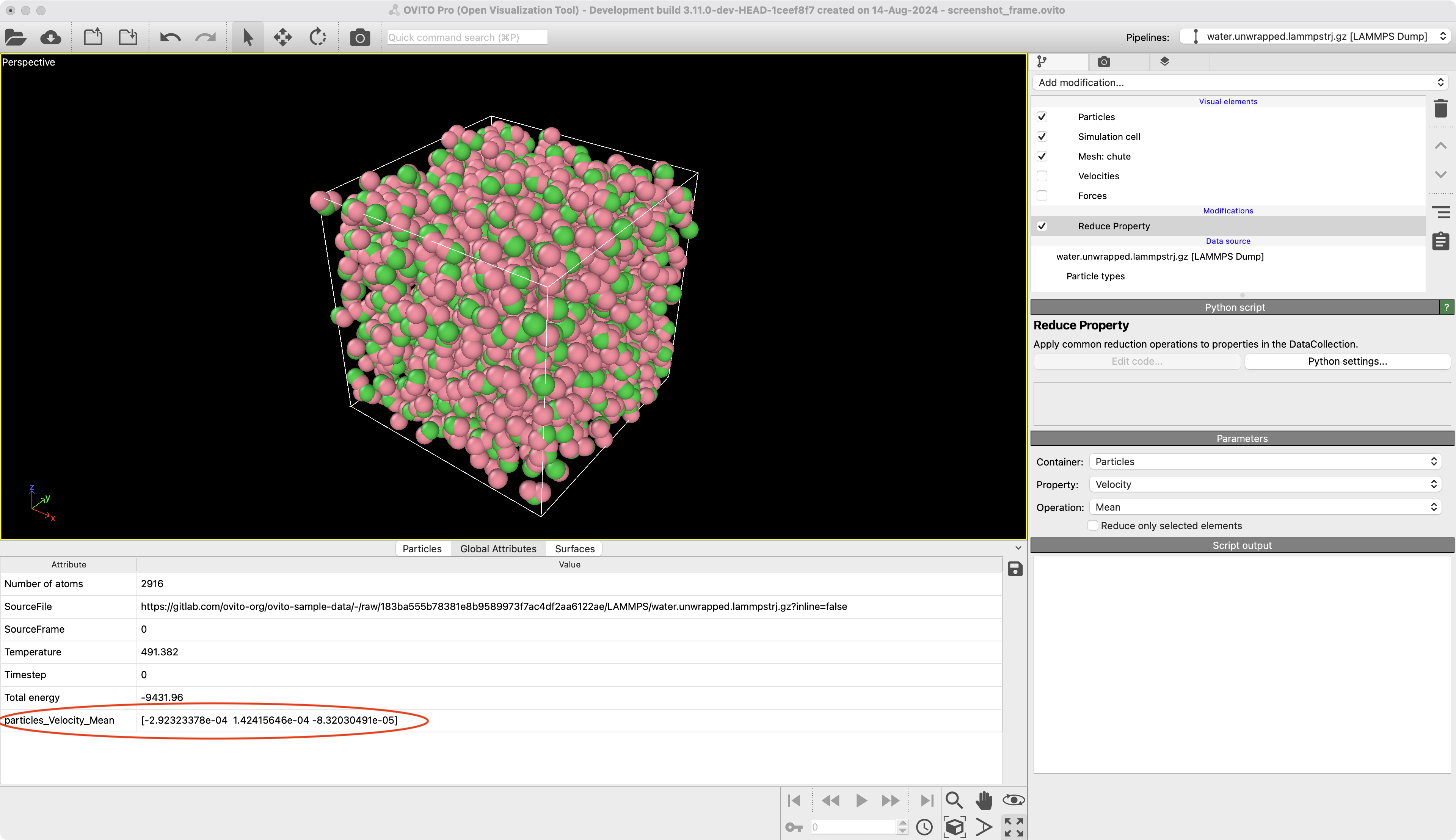Image resolution: width=1456 pixels, height=840 pixels.
Task: Toggle Simulation cell visibility checkbox
Action: click(1042, 137)
